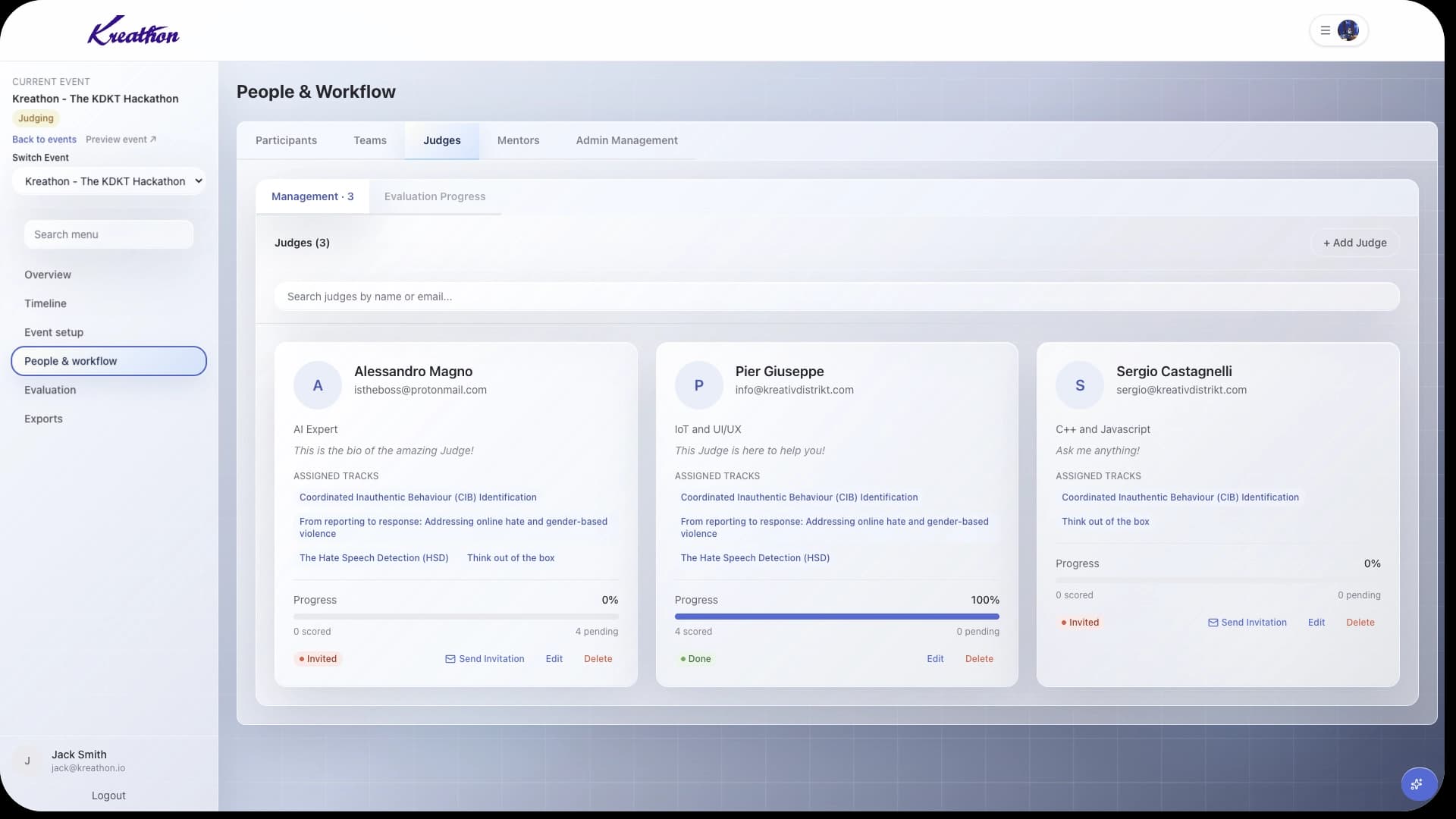Viewport: 1456px width, 819px height.
Task: Edit Pier Giuseppe's judge card
Action: (x=935, y=659)
